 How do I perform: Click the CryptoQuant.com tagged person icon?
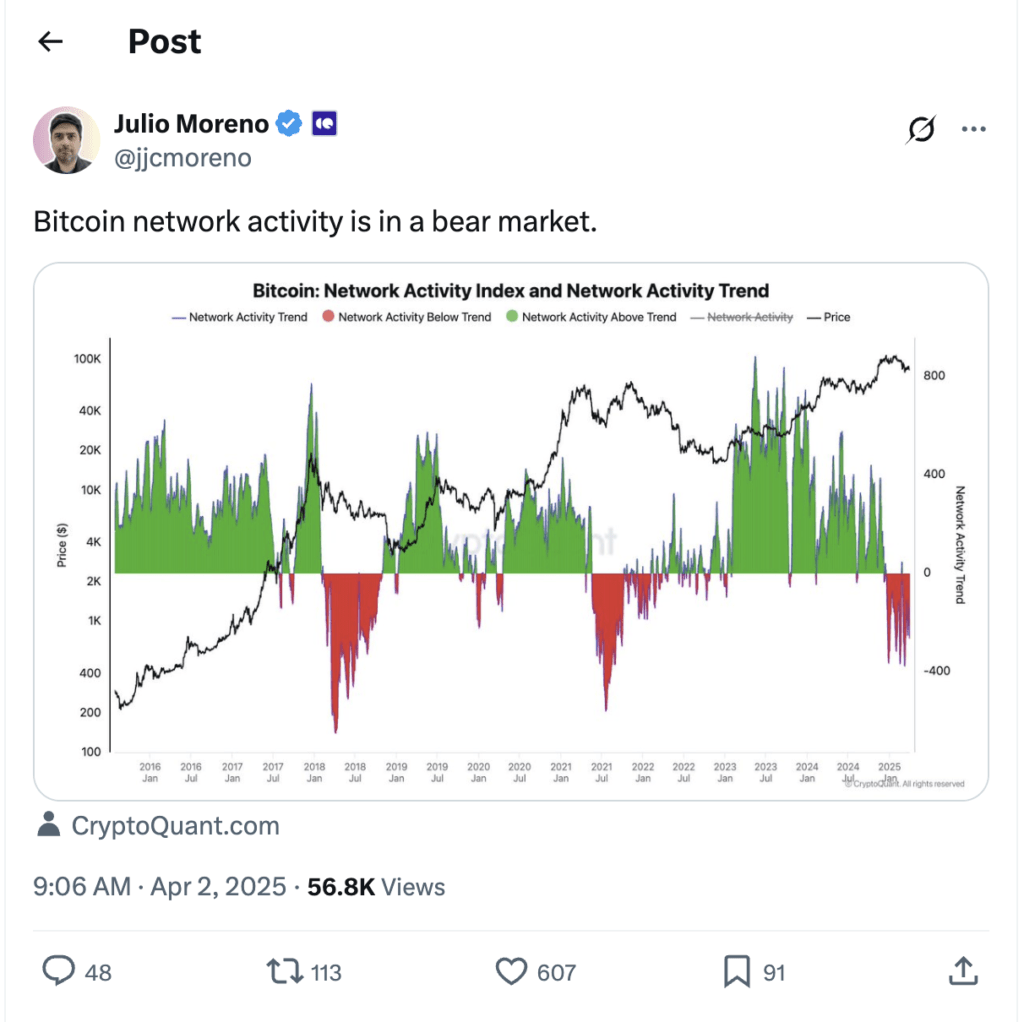click(x=48, y=825)
